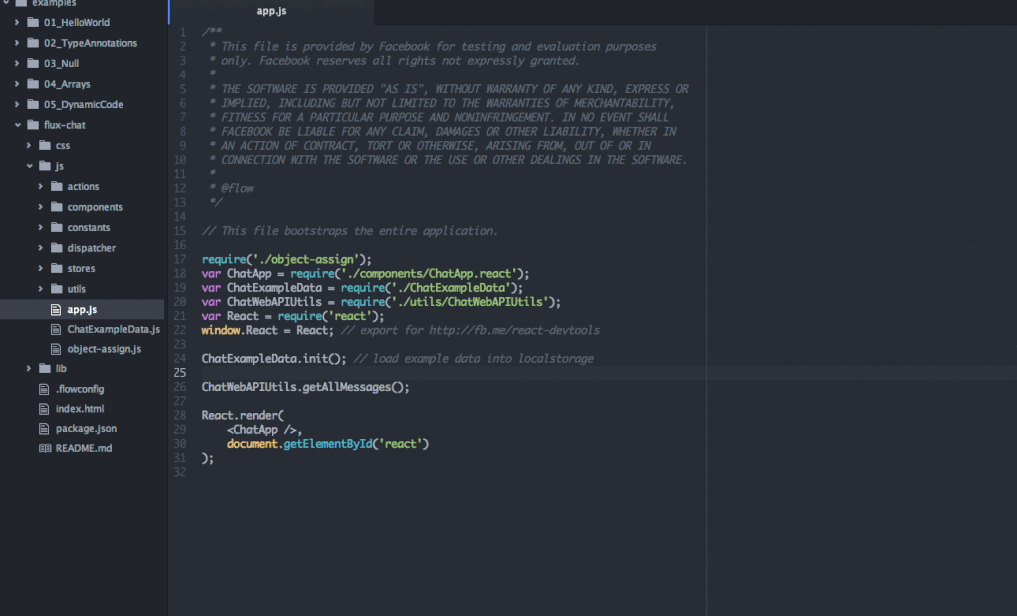Viewport: 1017px width, 616px height.
Task: Click the 04_Arrays folder icon
Action: pyautogui.click(x=33, y=84)
